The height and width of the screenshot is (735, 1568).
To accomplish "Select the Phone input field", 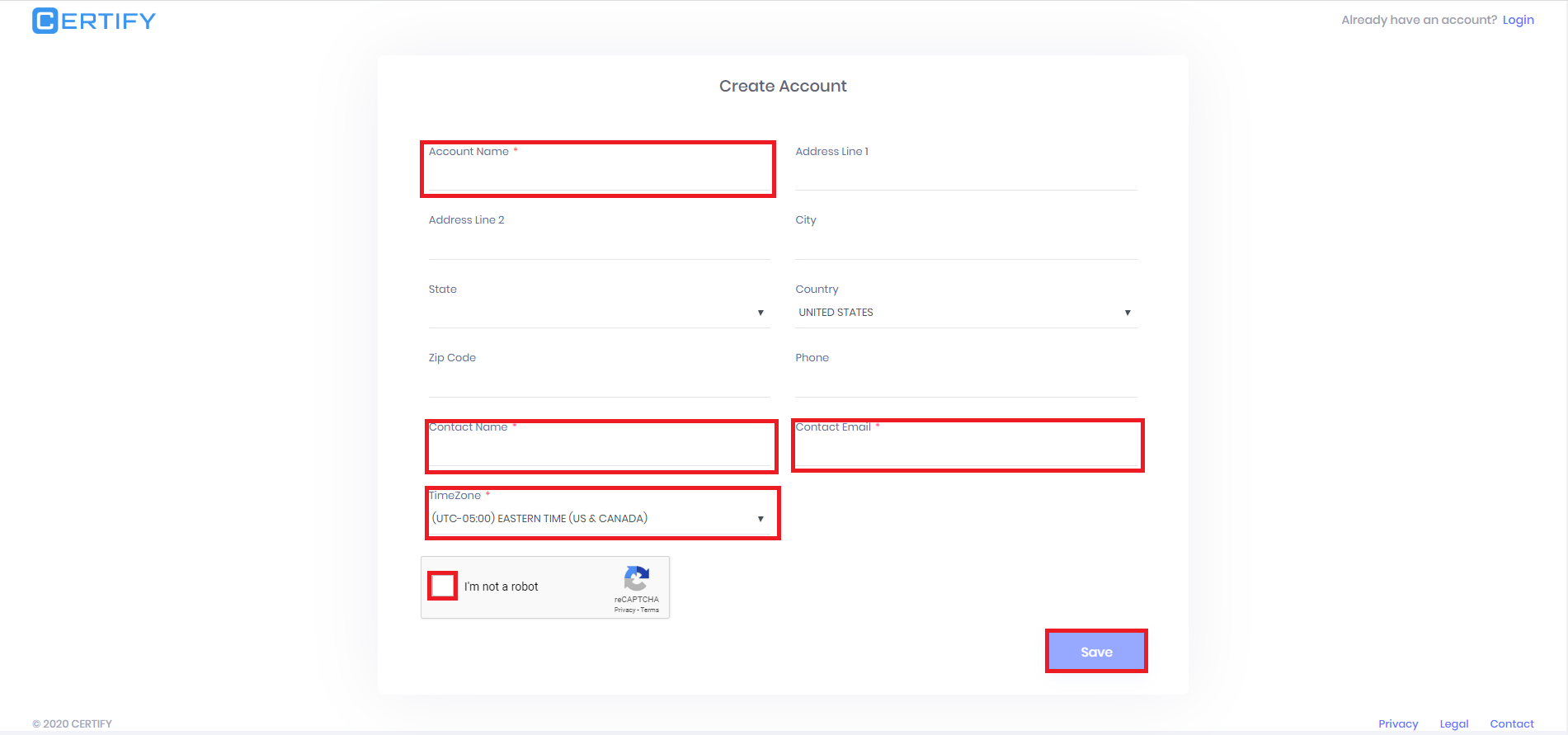I will 966,383.
